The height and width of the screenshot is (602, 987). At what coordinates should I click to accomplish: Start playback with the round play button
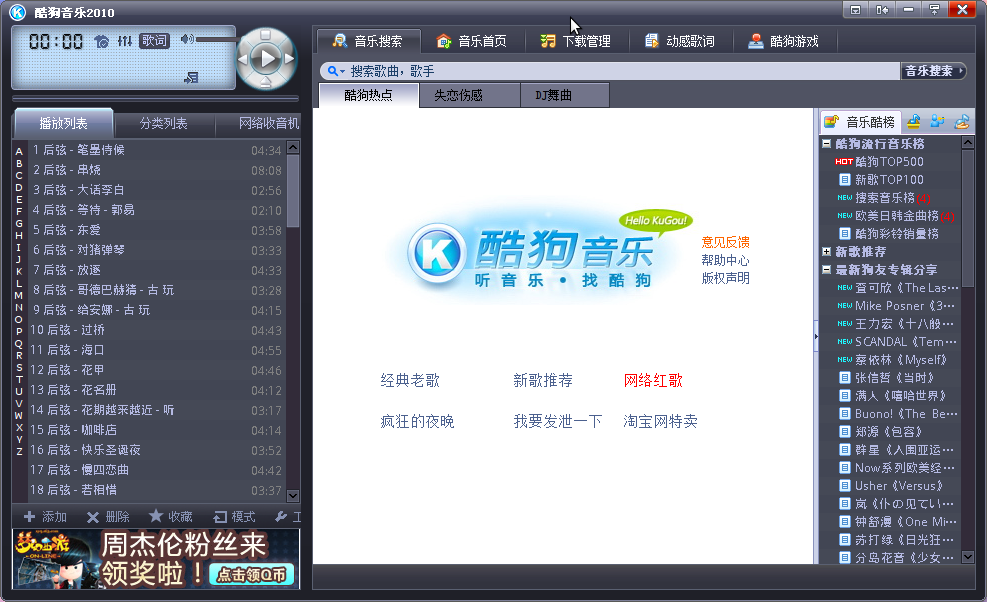point(266,59)
